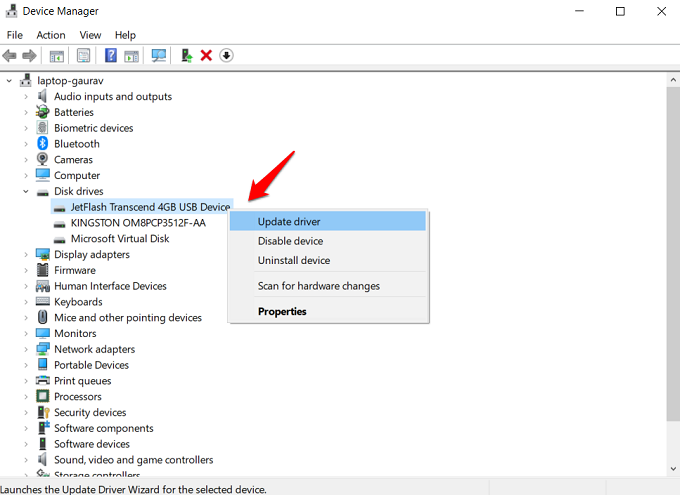
Task: Click the Processors chip icon
Action: tap(42, 396)
